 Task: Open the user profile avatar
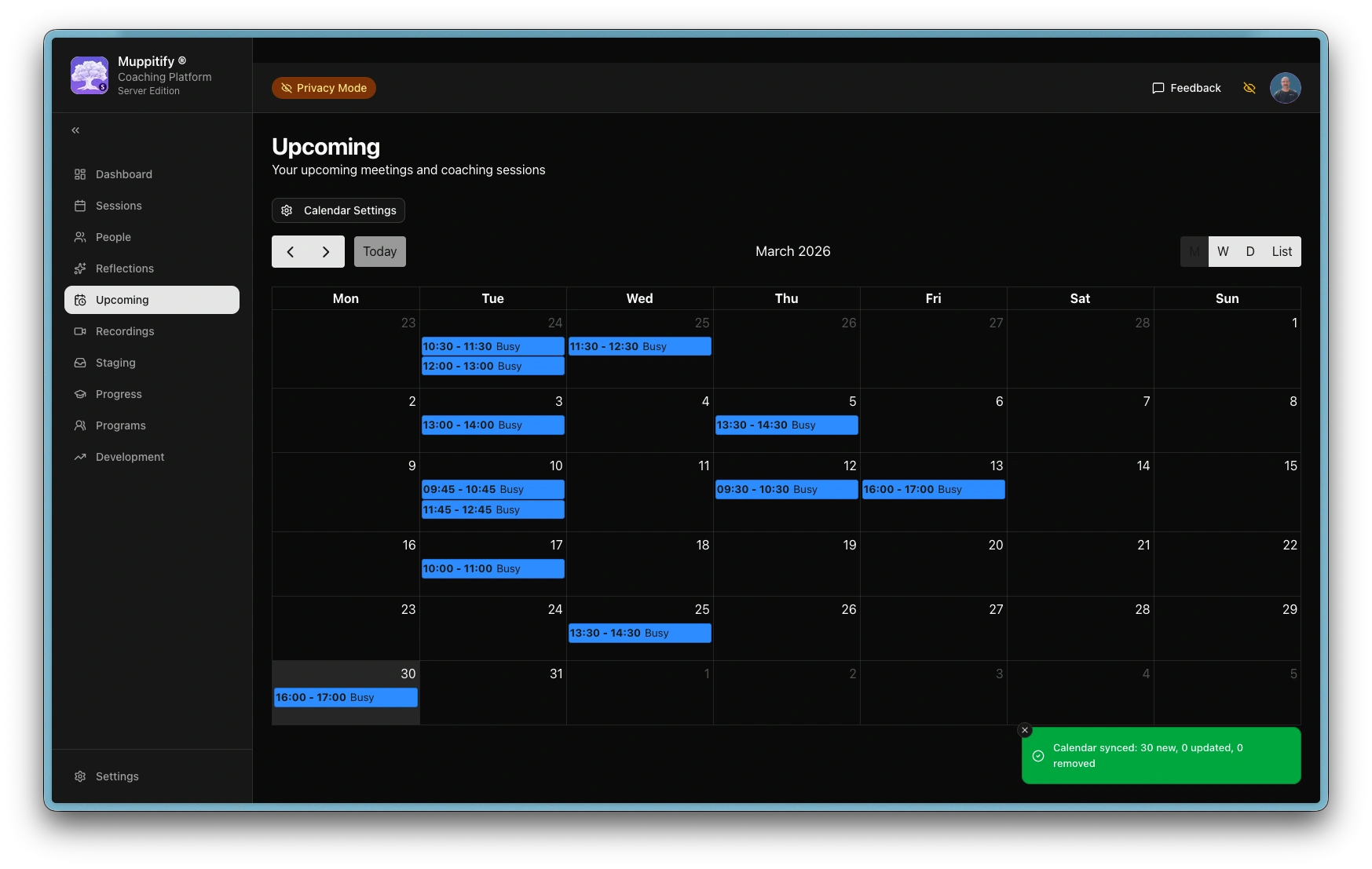1285,88
